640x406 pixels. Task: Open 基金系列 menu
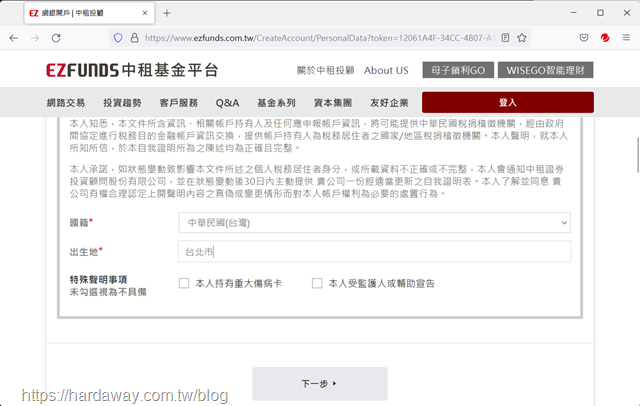coord(276,103)
